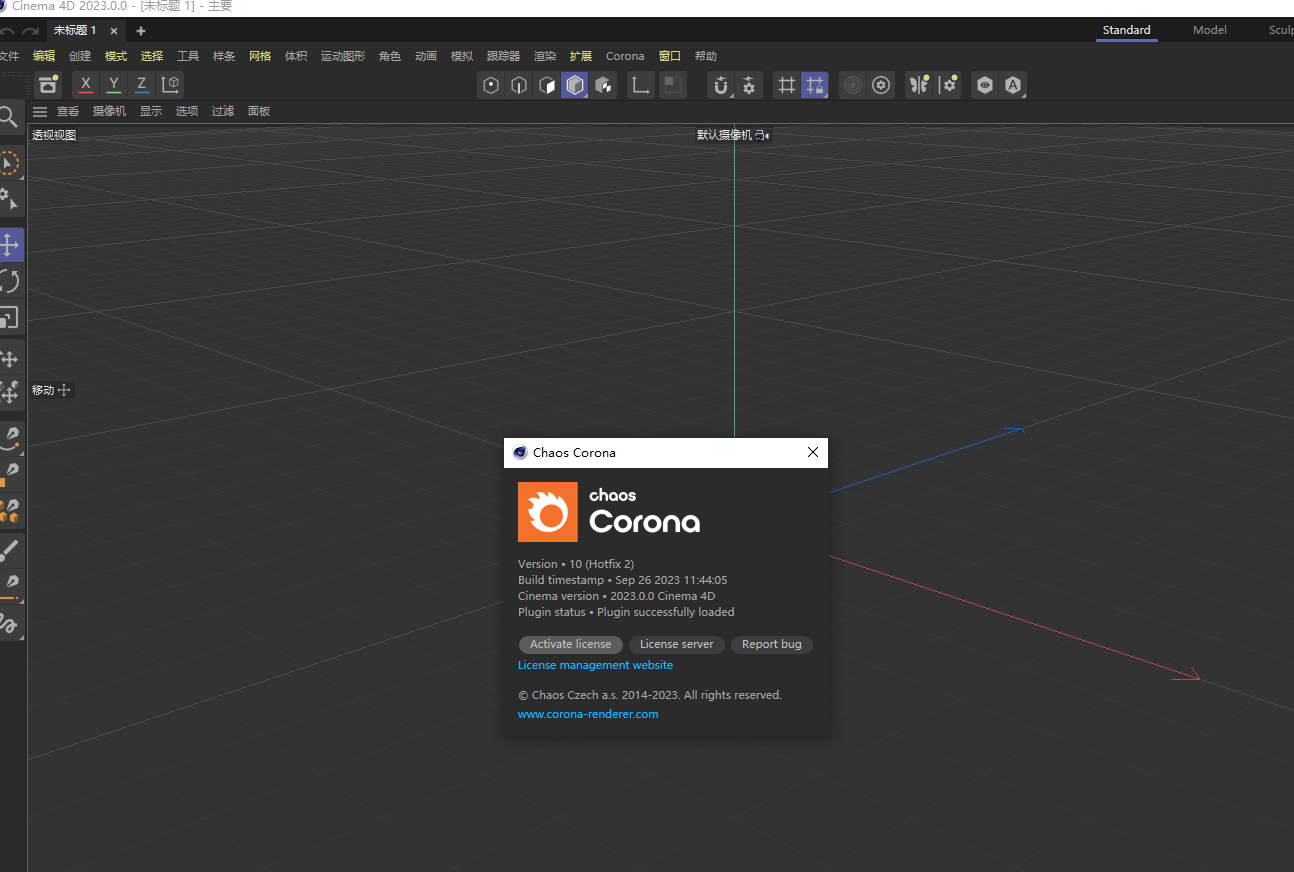Close the Chaos Corona dialog
The width and height of the screenshot is (1294, 872).
pyautogui.click(x=813, y=453)
